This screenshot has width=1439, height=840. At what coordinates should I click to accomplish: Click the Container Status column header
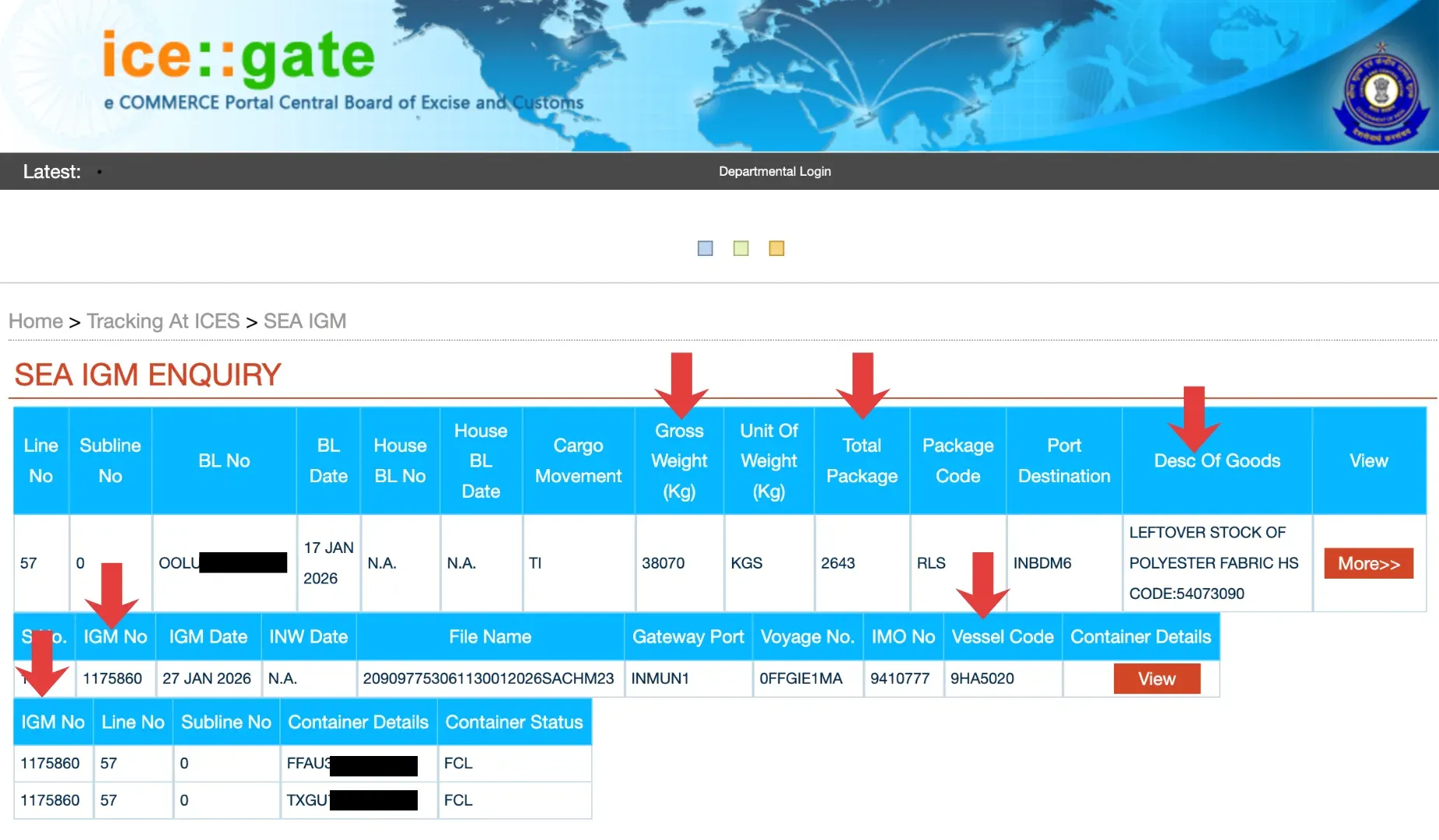[513, 722]
